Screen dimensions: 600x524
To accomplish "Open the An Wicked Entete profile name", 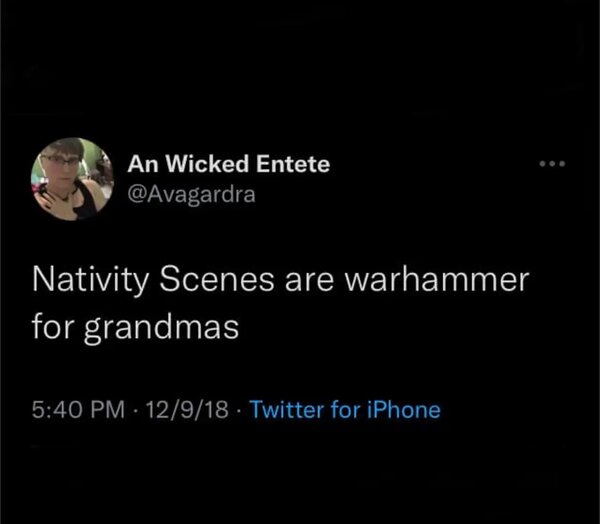I will click(x=228, y=164).
